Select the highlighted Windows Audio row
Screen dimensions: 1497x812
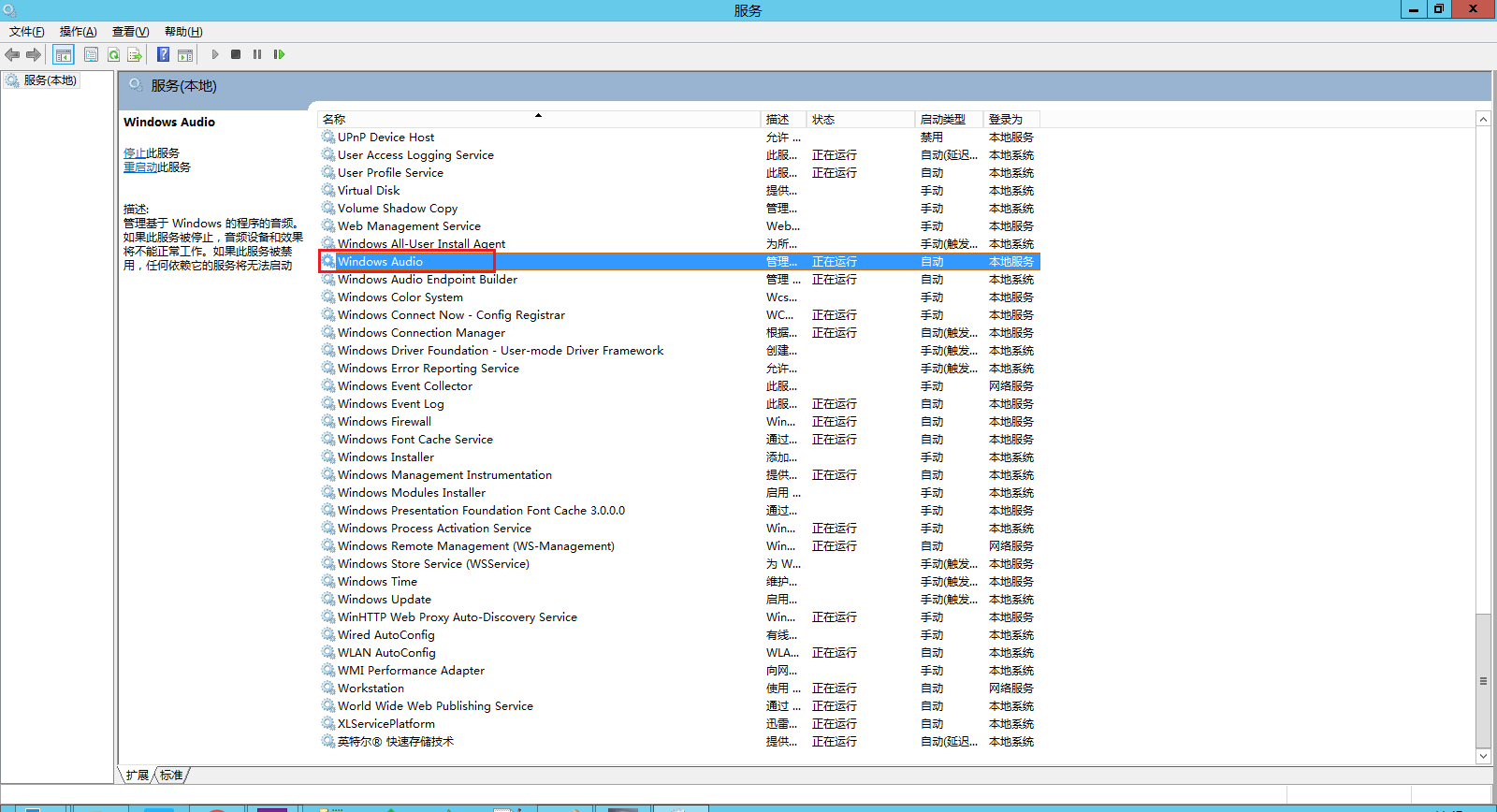679,262
